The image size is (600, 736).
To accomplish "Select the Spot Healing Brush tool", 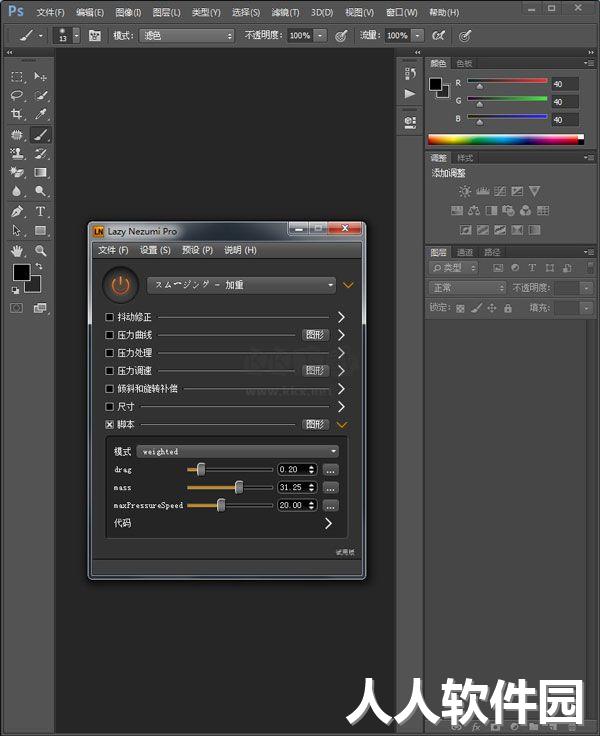I will 17,135.
